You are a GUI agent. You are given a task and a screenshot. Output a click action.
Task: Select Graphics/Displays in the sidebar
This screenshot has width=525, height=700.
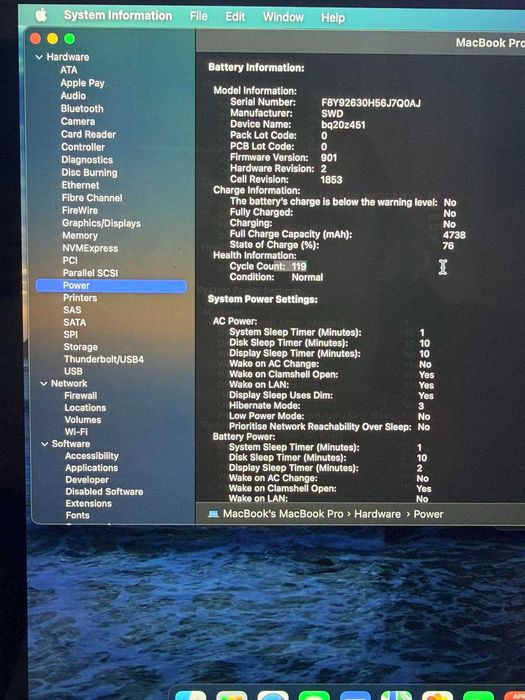(x=101, y=223)
